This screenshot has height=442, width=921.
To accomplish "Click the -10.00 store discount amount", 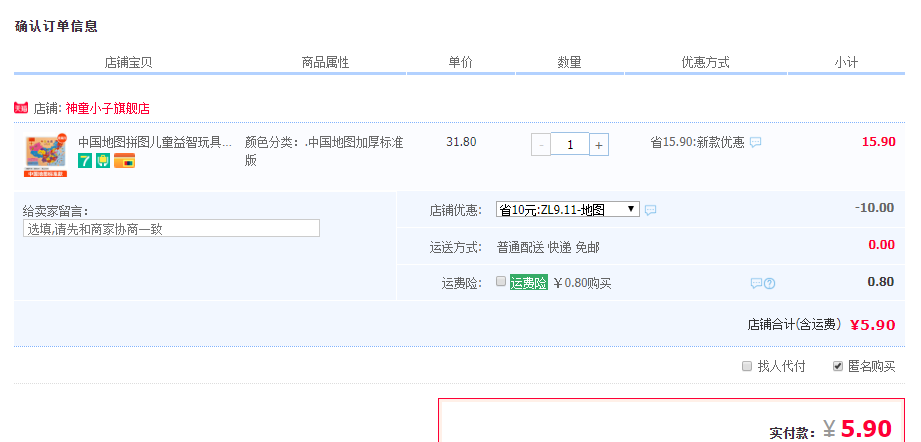I will coord(875,207).
